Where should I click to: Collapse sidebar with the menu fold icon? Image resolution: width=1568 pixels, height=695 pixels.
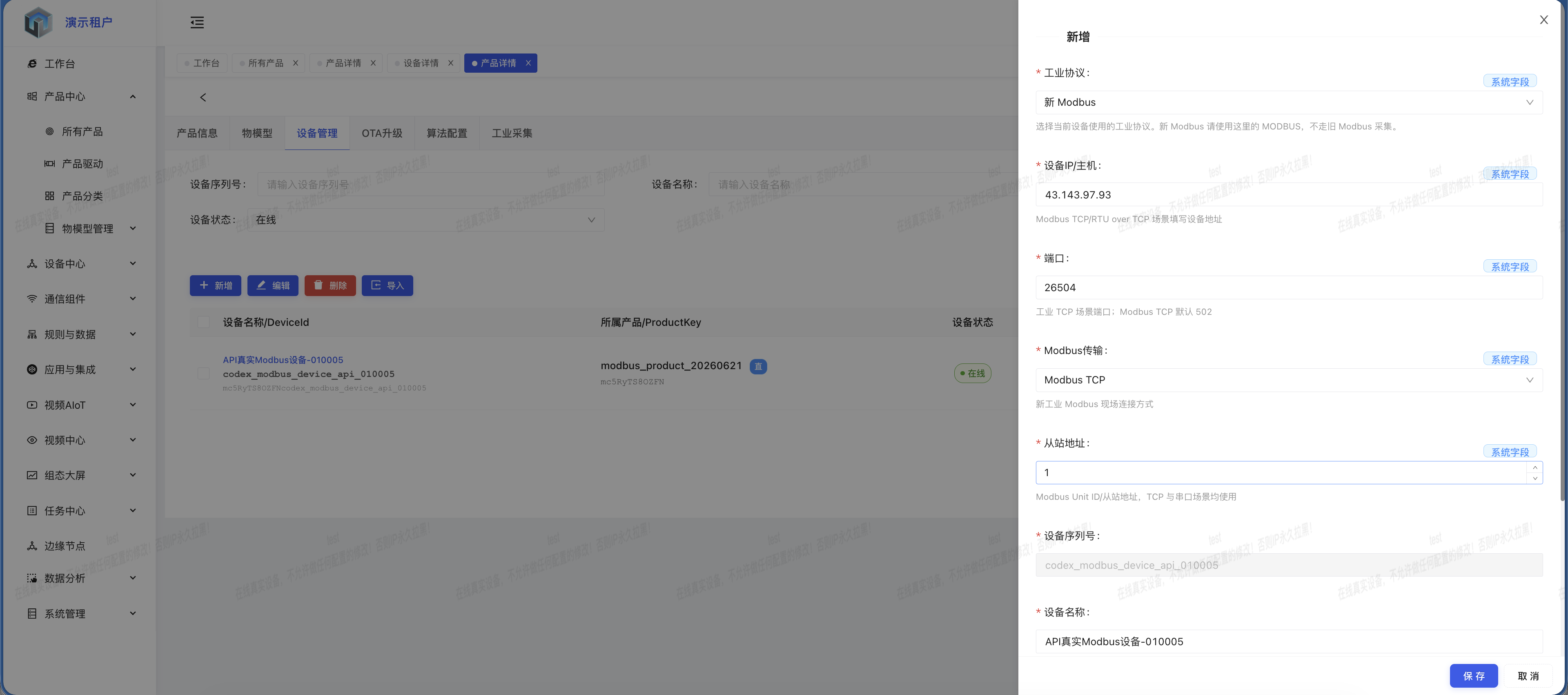pyautogui.click(x=196, y=22)
